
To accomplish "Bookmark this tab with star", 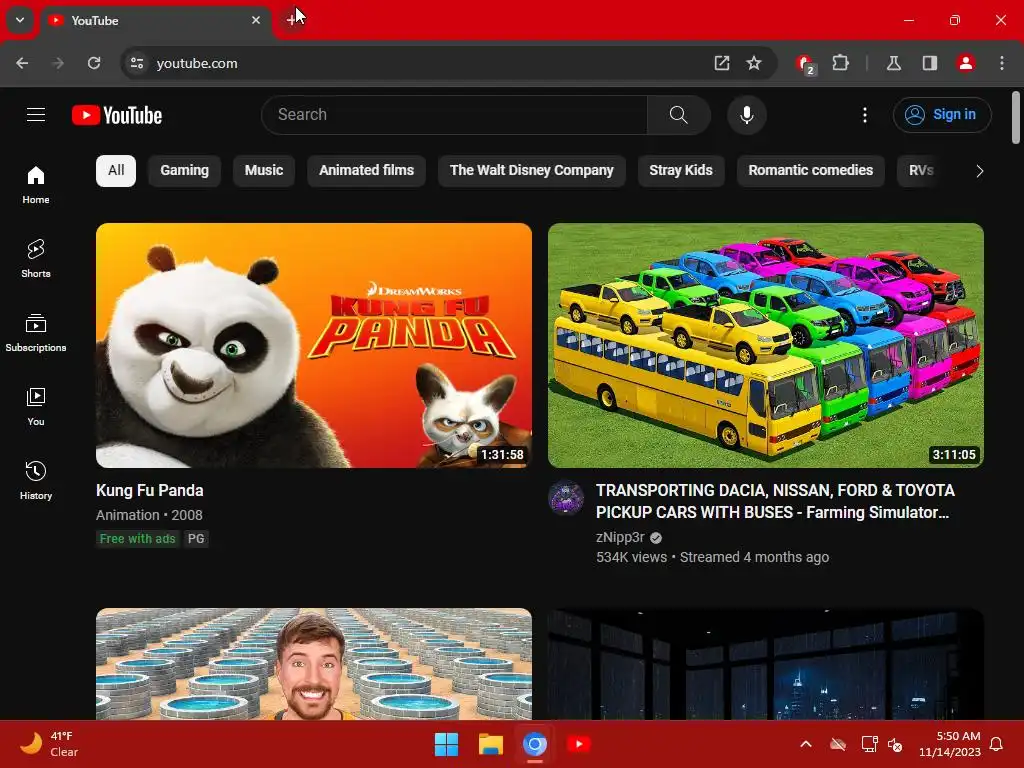I will pyautogui.click(x=754, y=63).
